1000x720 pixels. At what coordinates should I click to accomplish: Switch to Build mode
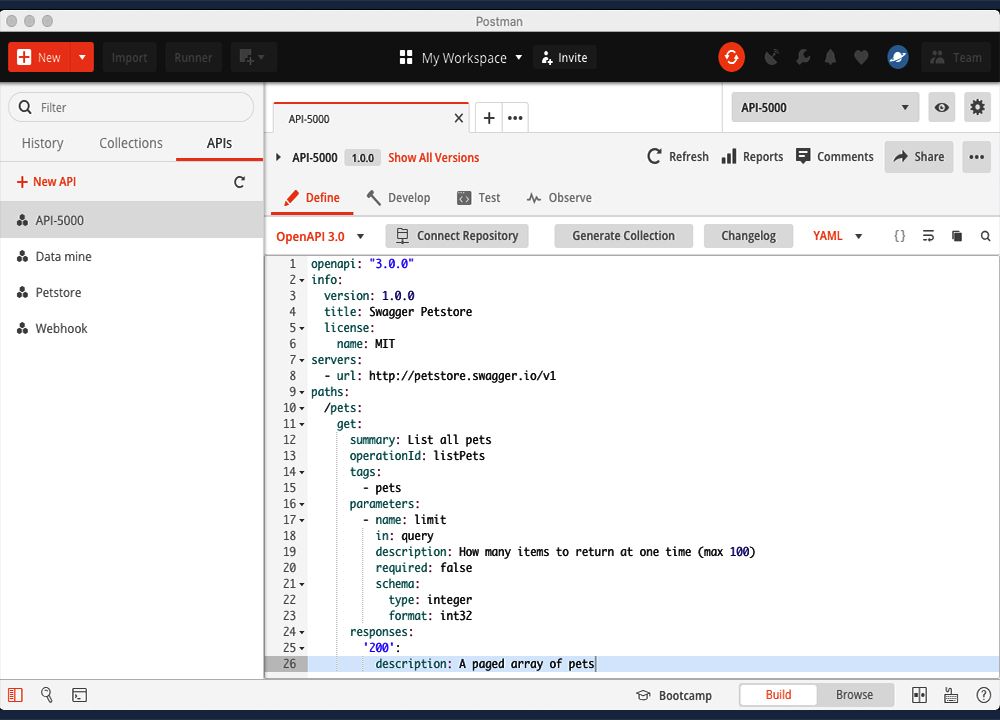coord(778,694)
